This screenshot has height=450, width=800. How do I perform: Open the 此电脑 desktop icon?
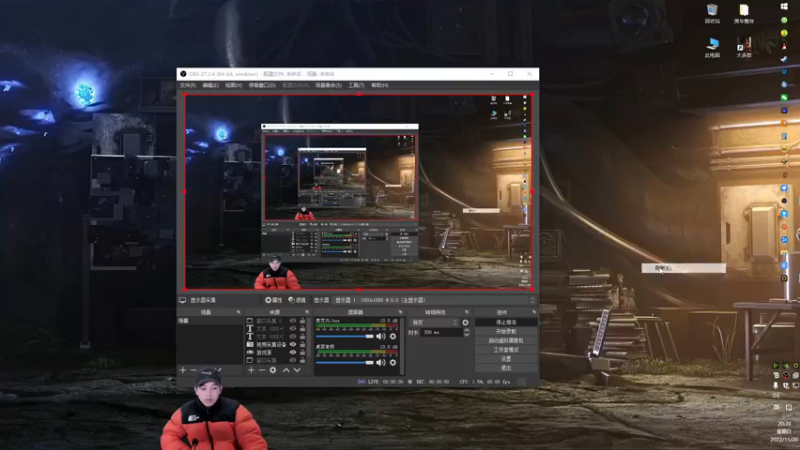coord(712,47)
